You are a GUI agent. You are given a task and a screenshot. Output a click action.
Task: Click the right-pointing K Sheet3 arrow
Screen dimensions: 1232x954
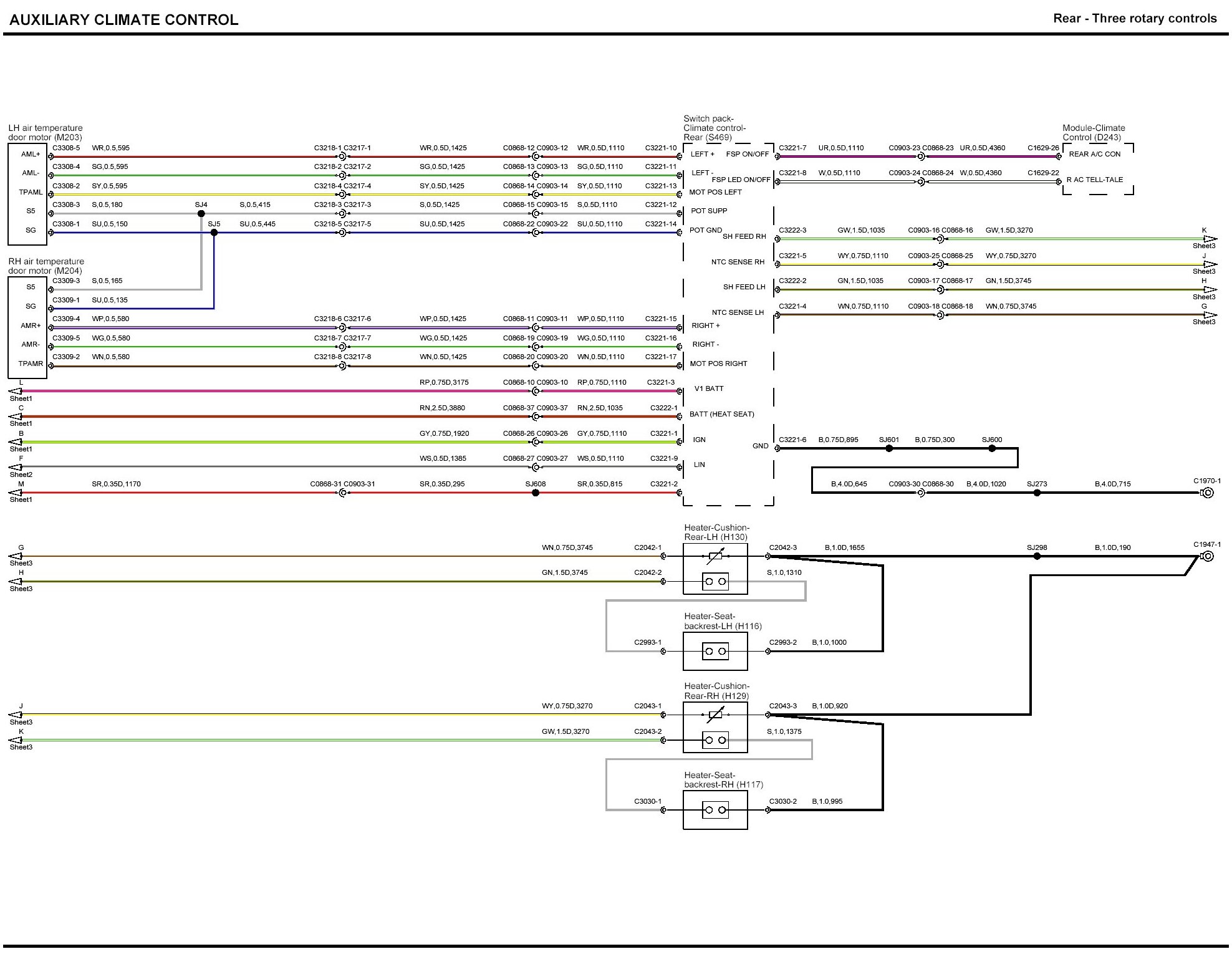pyautogui.click(x=1210, y=239)
